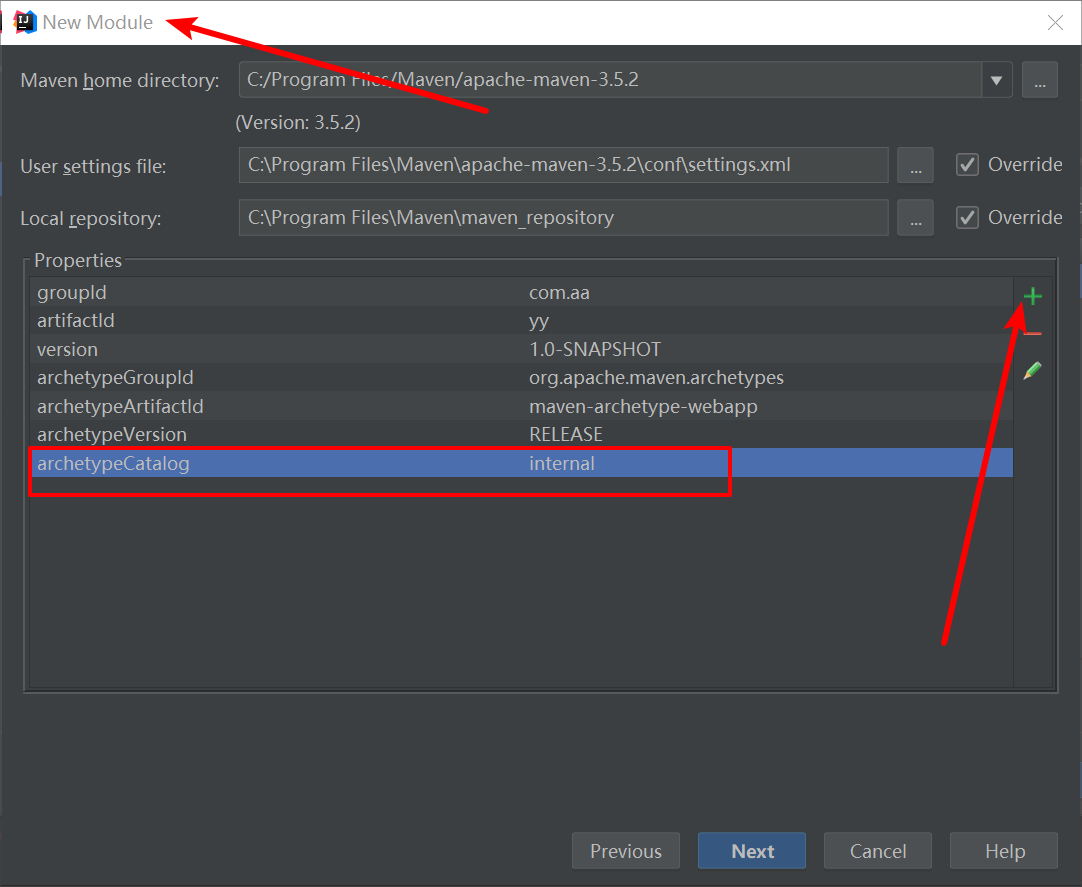Click the IntelliJ IDEA logo in the title bar

point(25,22)
